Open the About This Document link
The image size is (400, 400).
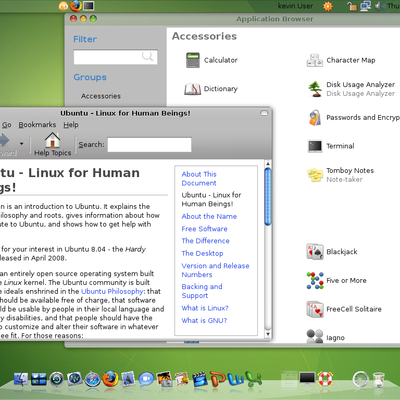pyautogui.click(x=199, y=179)
